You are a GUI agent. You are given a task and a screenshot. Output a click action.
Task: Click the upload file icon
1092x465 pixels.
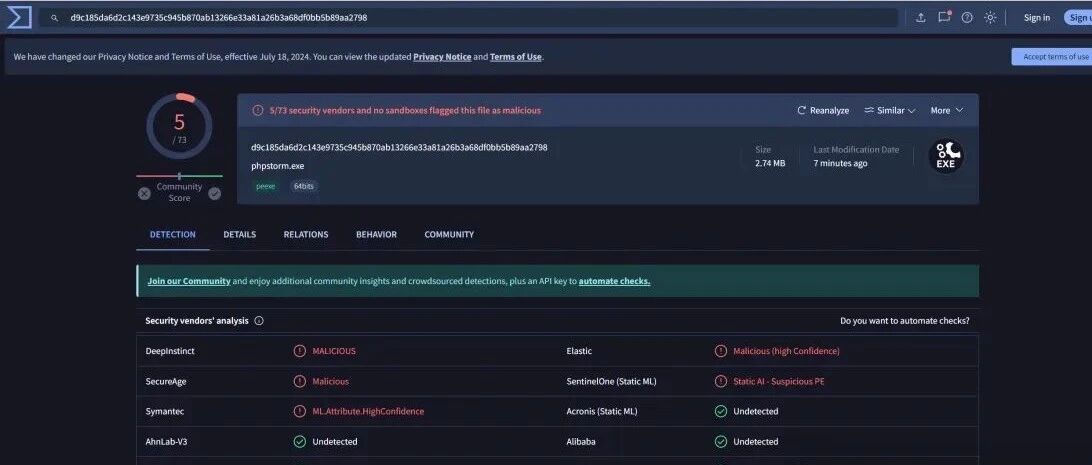920,18
